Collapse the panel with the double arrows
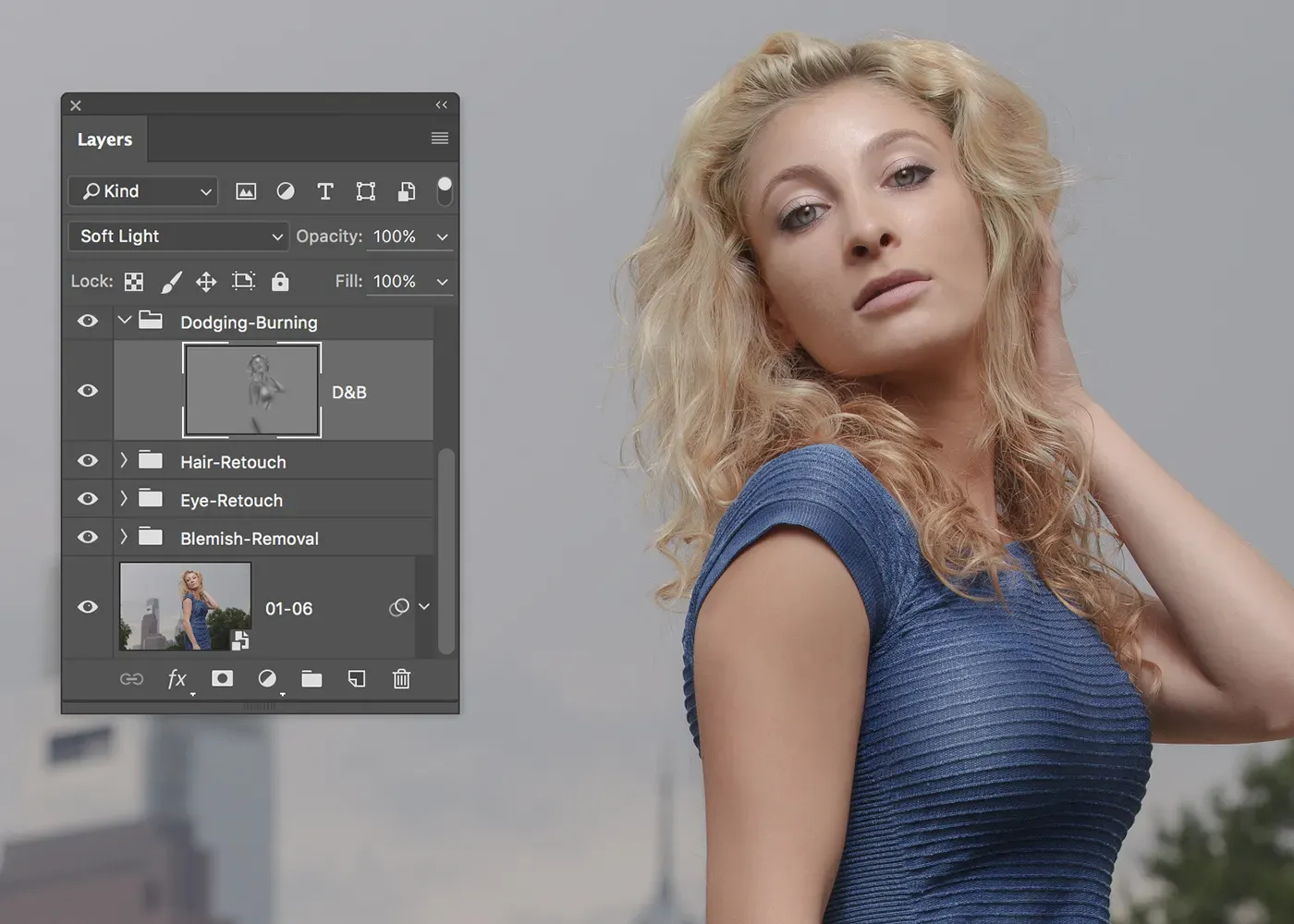Viewport: 1294px width, 924px height. tap(442, 105)
